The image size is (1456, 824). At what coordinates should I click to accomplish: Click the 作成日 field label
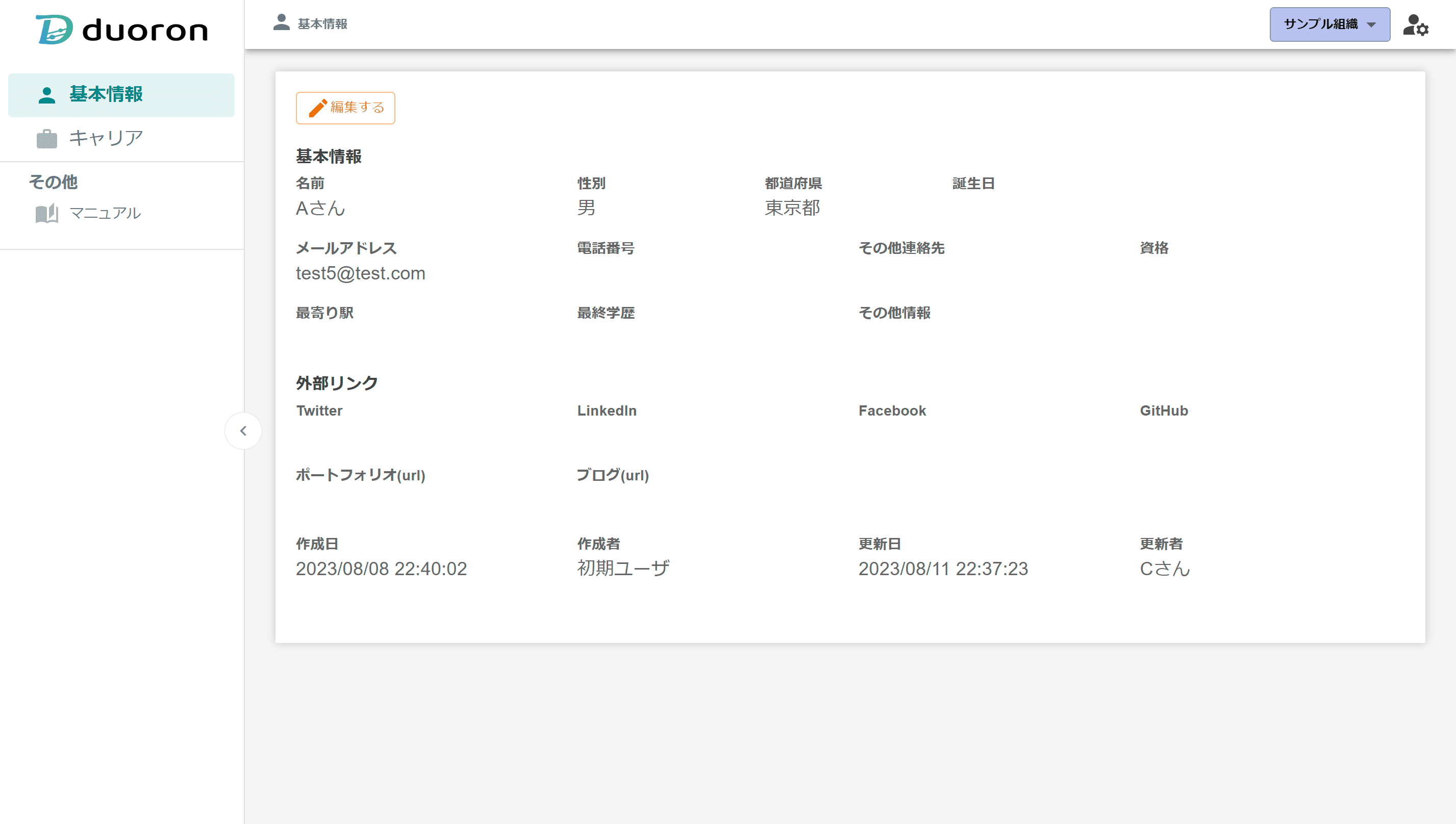pyautogui.click(x=317, y=544)
